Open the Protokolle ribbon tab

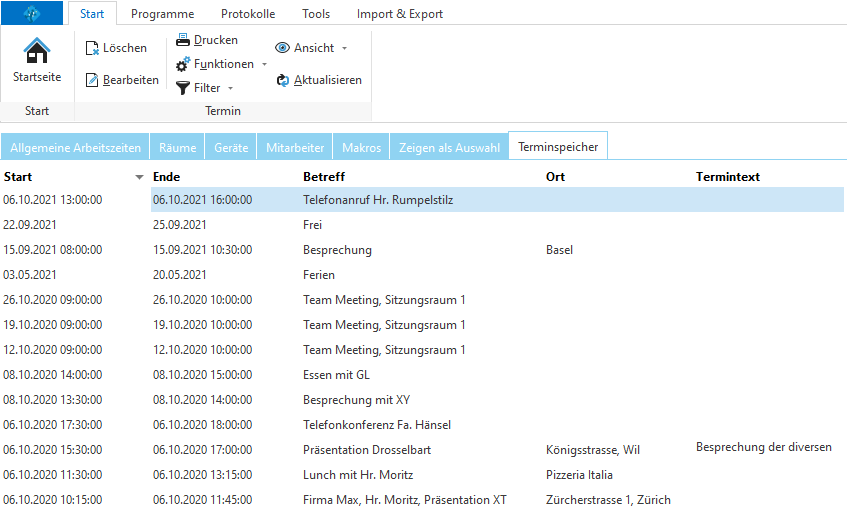pyautogui.click(x=248, y=14)
